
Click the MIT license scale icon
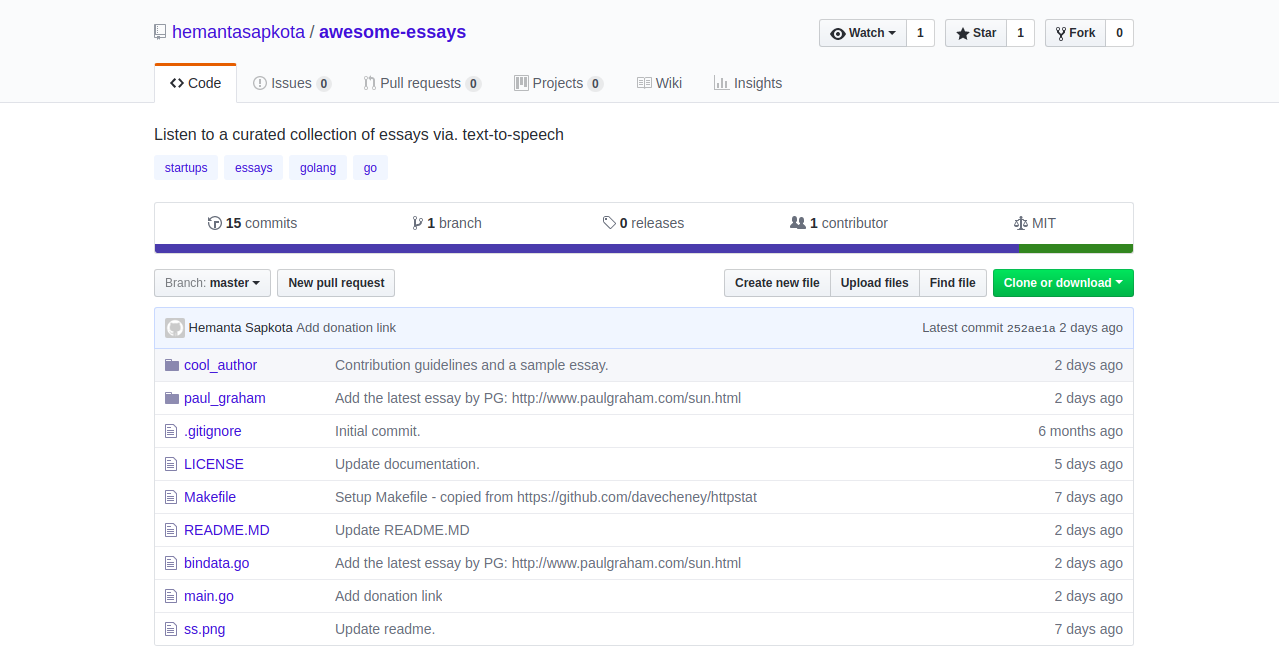(x=1020, y=223)
